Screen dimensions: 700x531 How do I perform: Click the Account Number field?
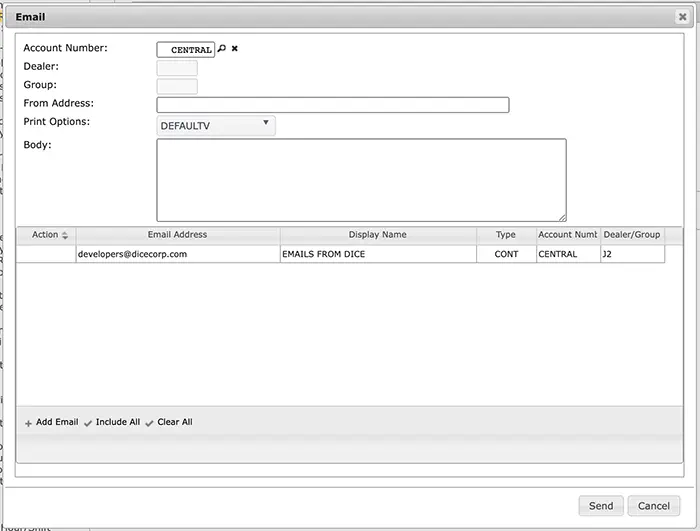(186, 50)
